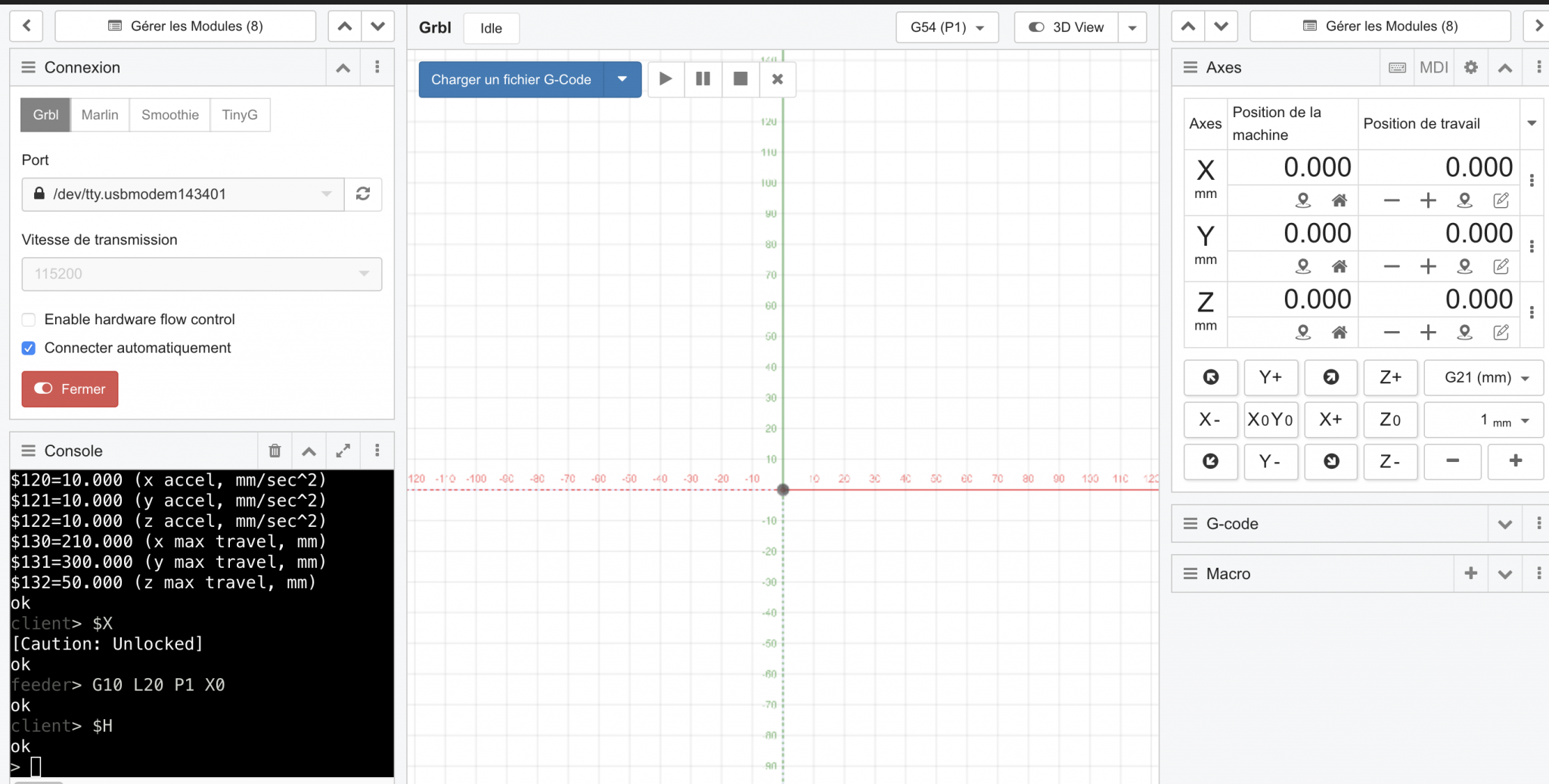Edit Z work position with pencil icon
Viewport: 1549px width, 784px height.
[1501, 332]
